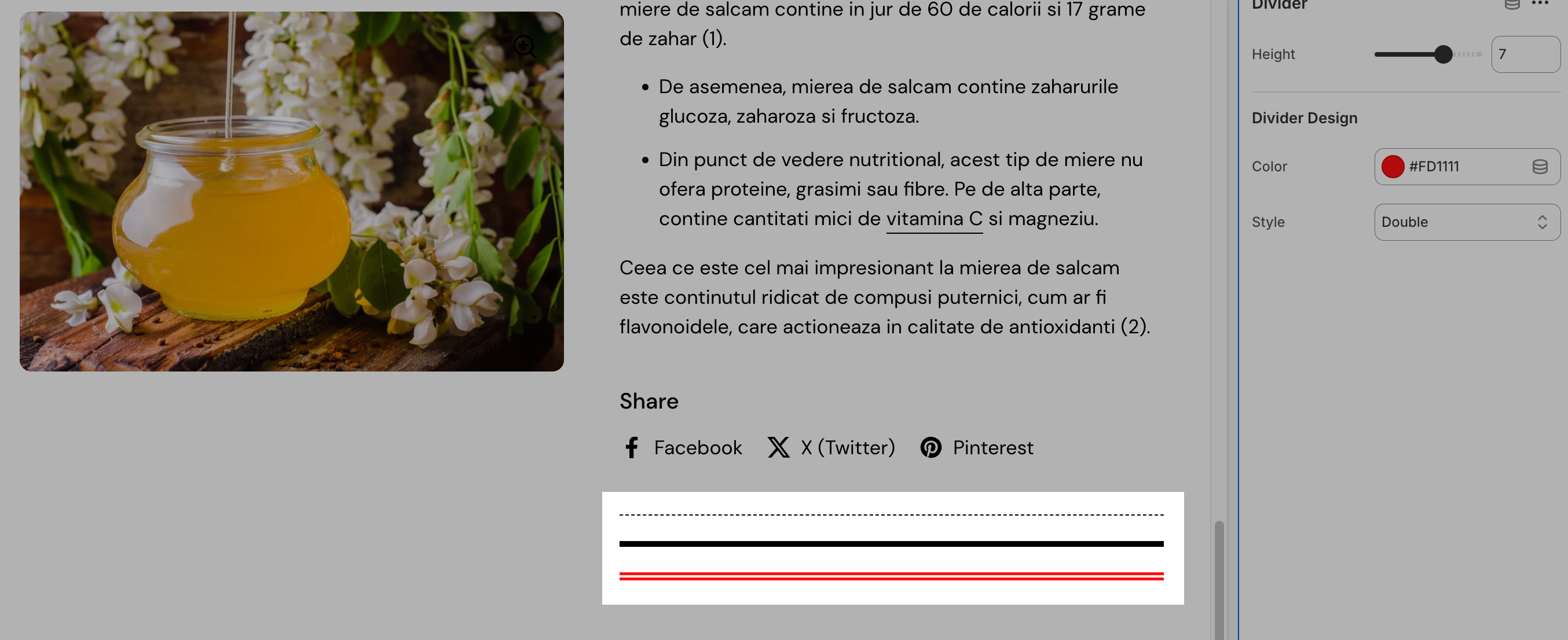Click the magnifier zoom icon on honey image
Viewport: 1568px width, 640px height.
[x=524, y=46]
